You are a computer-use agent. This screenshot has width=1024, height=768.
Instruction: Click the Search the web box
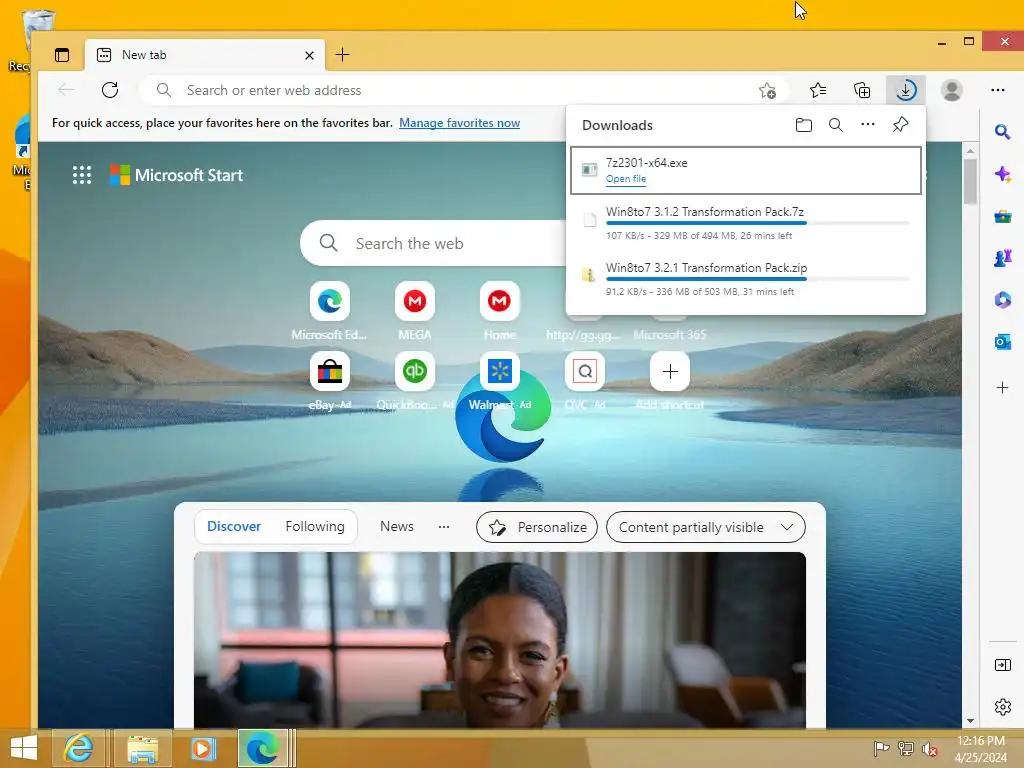433,244
